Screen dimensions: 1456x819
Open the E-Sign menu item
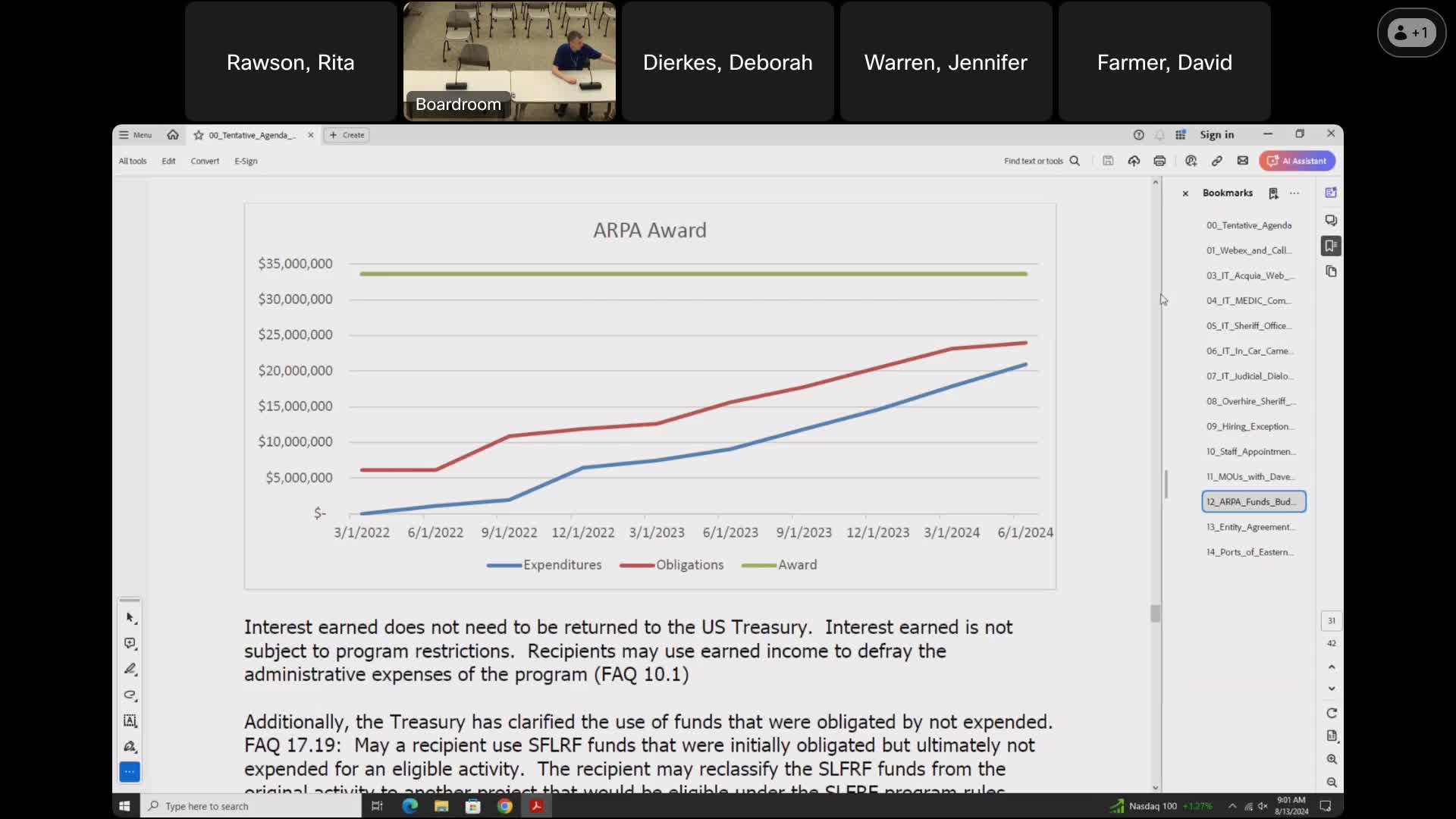click(246, 161)
